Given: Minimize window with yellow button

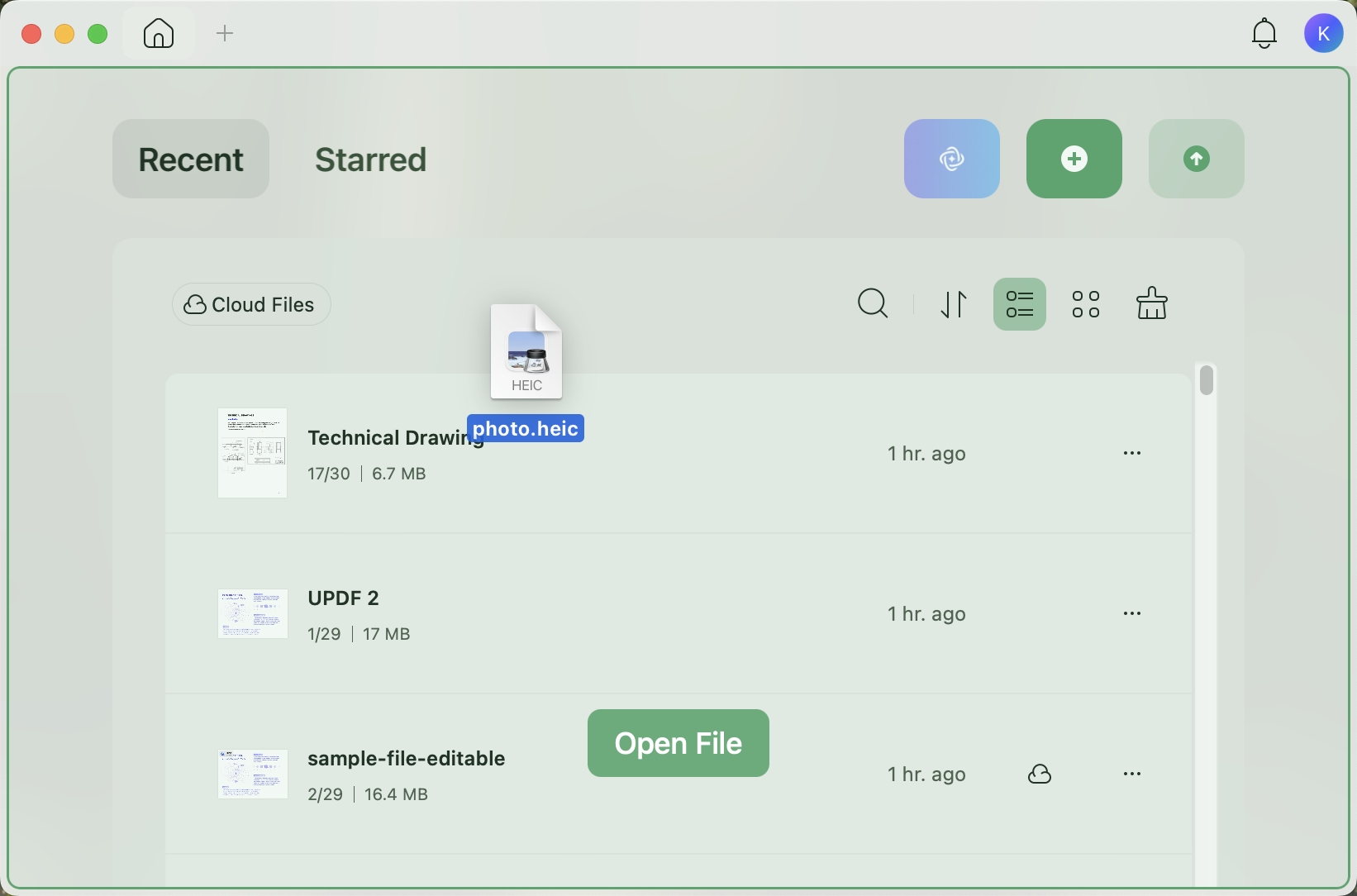Looking at the screenshot, I should (x=64, y=34).
